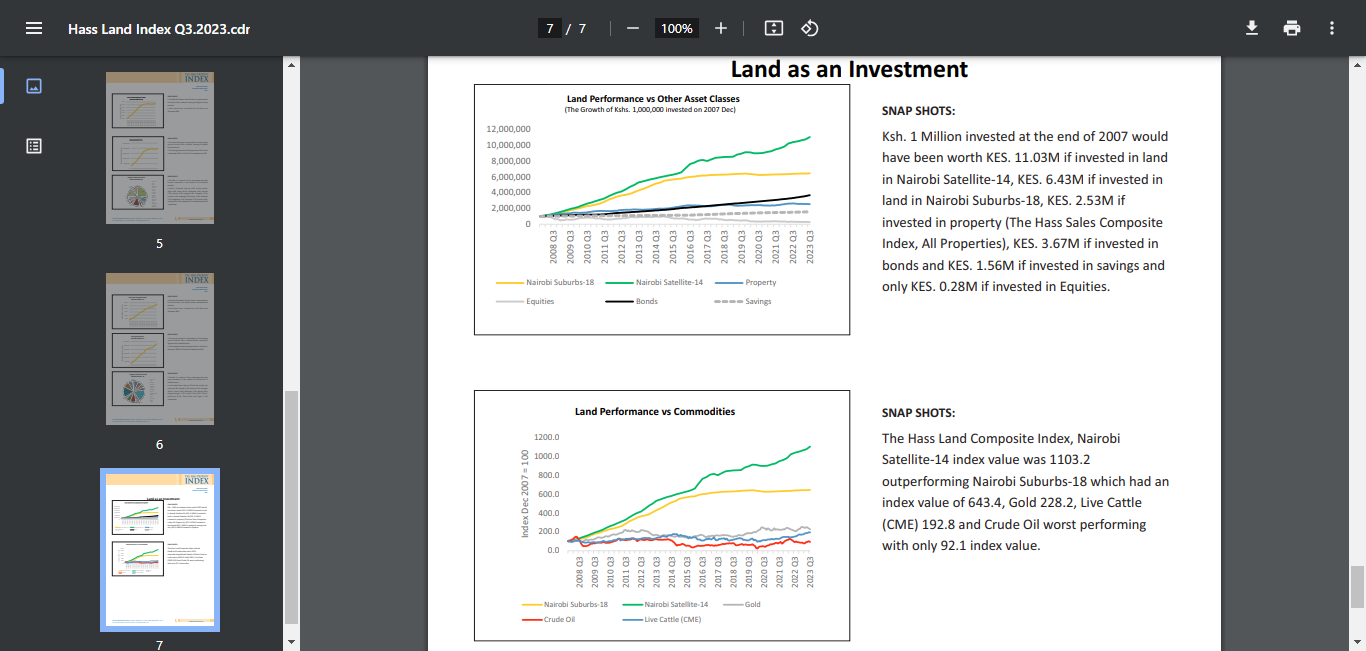Edit the current page number field

(549, 28)
